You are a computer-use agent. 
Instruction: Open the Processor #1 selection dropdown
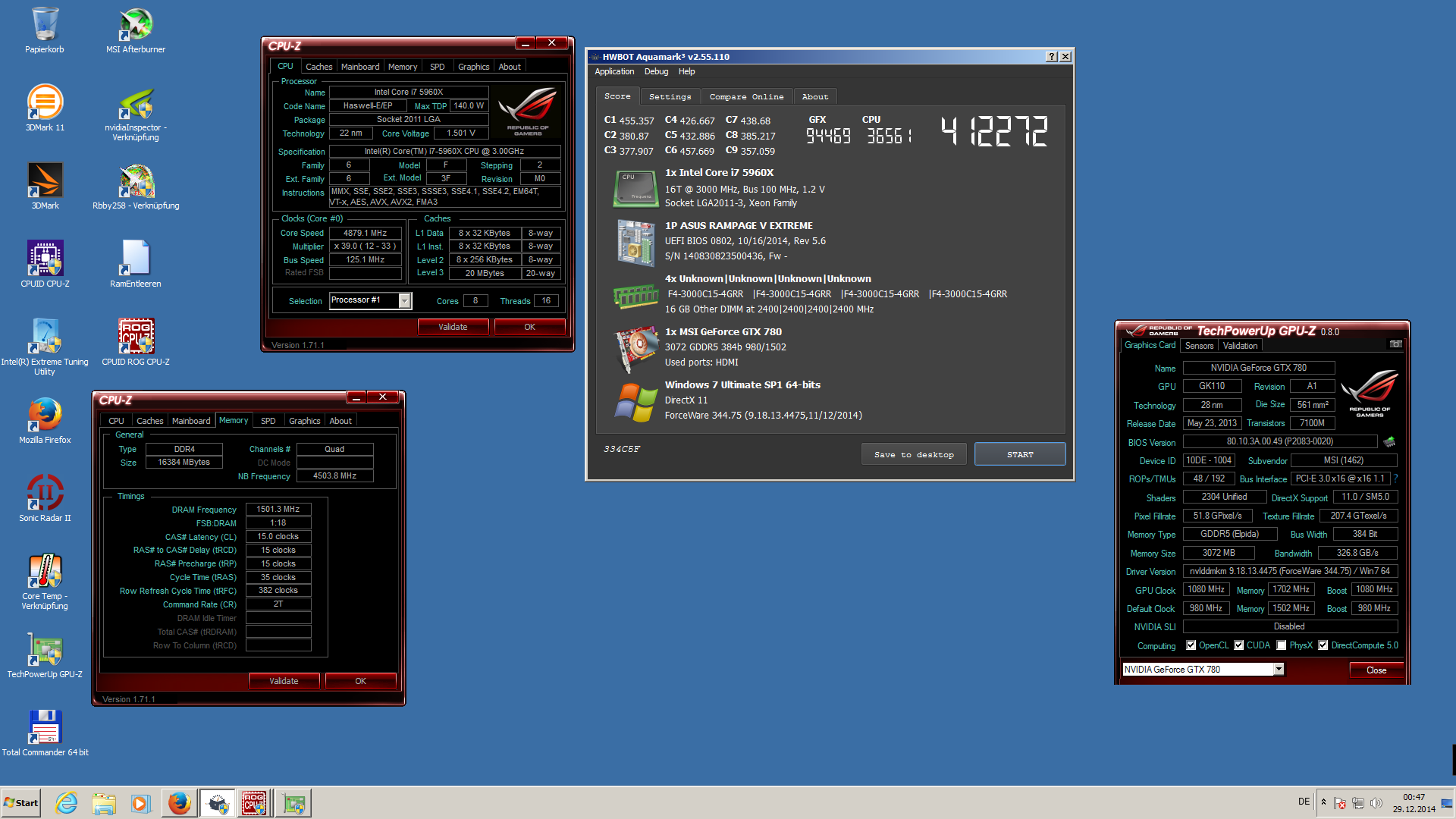(x=404, y=301)
